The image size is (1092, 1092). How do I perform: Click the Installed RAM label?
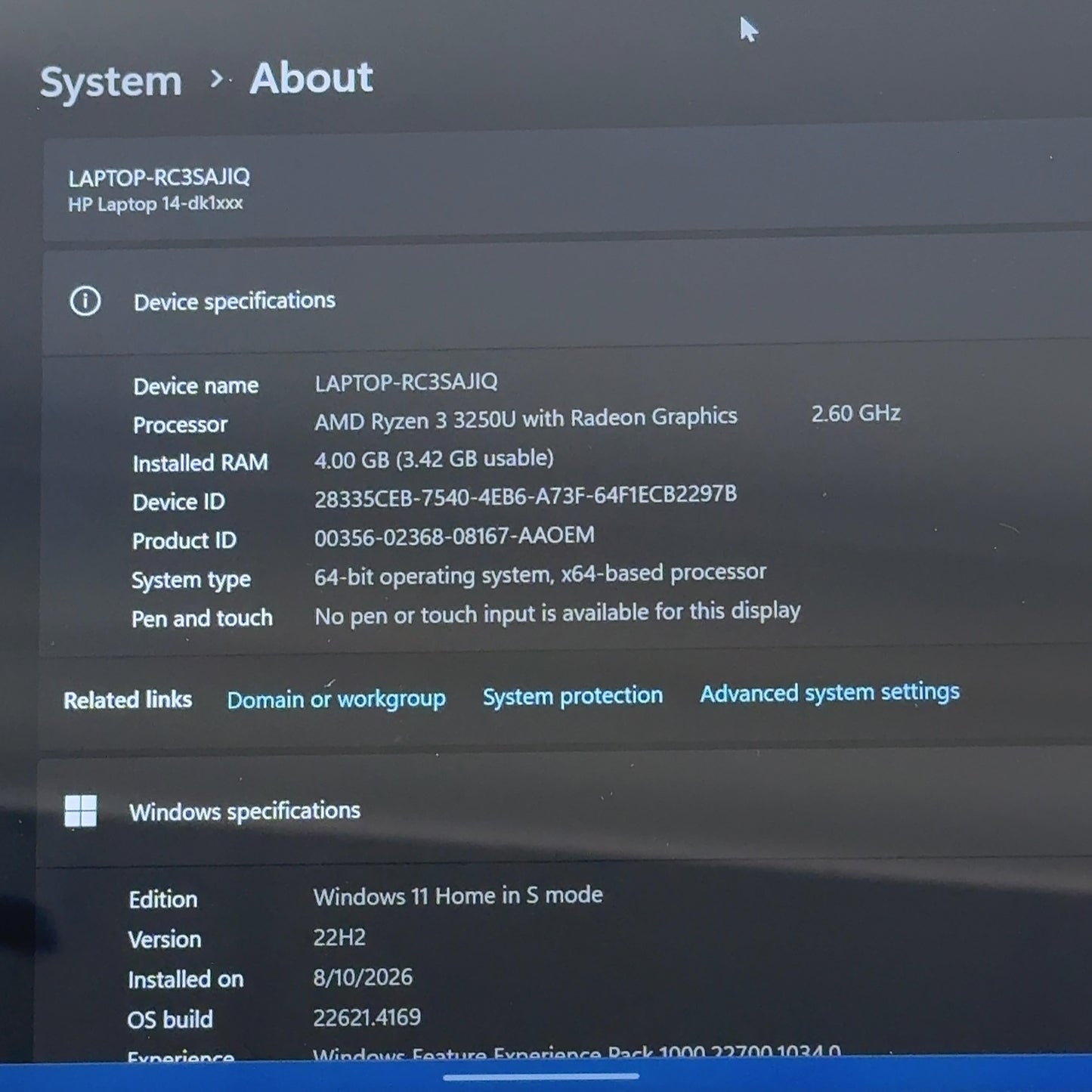tap(200, 463)
